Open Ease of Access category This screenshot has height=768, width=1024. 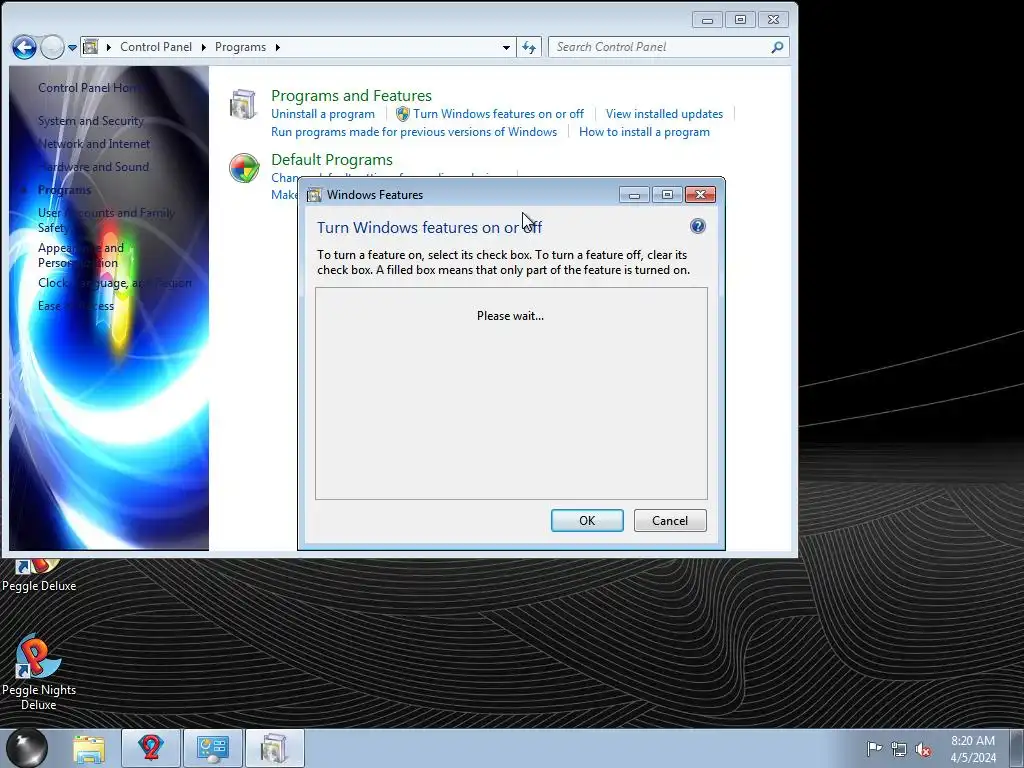pos(76,306)
